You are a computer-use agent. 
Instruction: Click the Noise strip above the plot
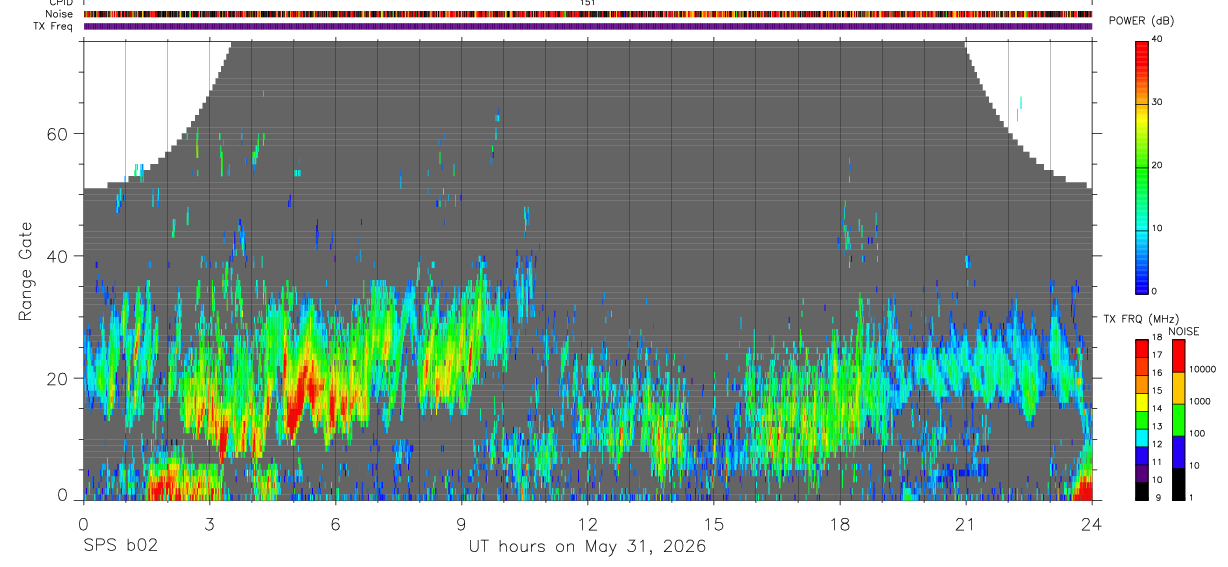(x=588, y=14)
